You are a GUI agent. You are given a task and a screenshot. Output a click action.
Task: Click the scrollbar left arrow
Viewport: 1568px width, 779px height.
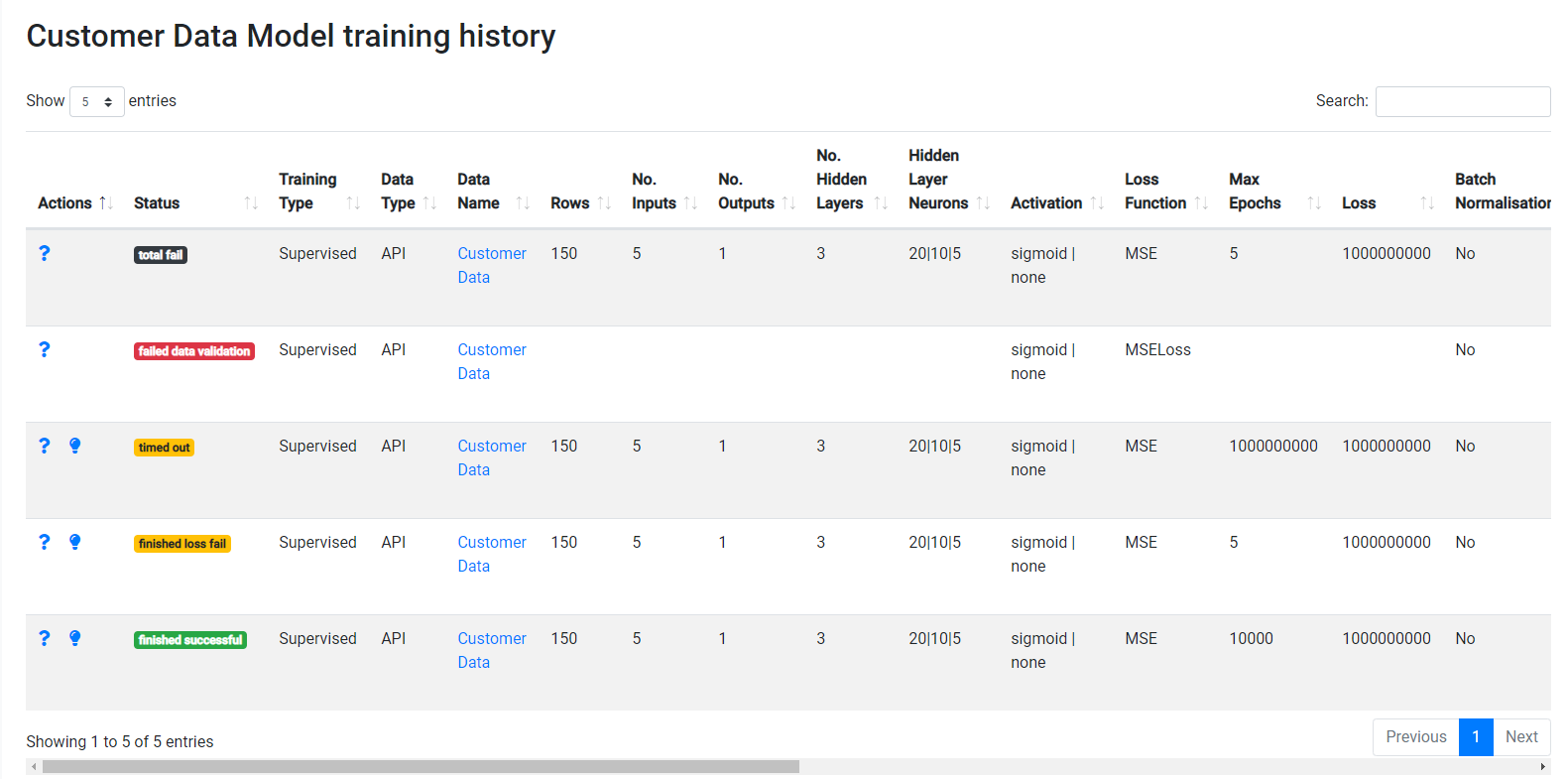click(34, 766)
